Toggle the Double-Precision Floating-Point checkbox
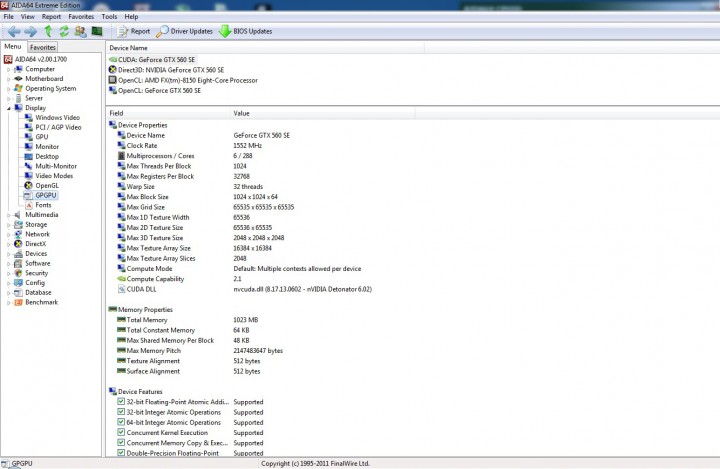 click(x=121, y=452)
